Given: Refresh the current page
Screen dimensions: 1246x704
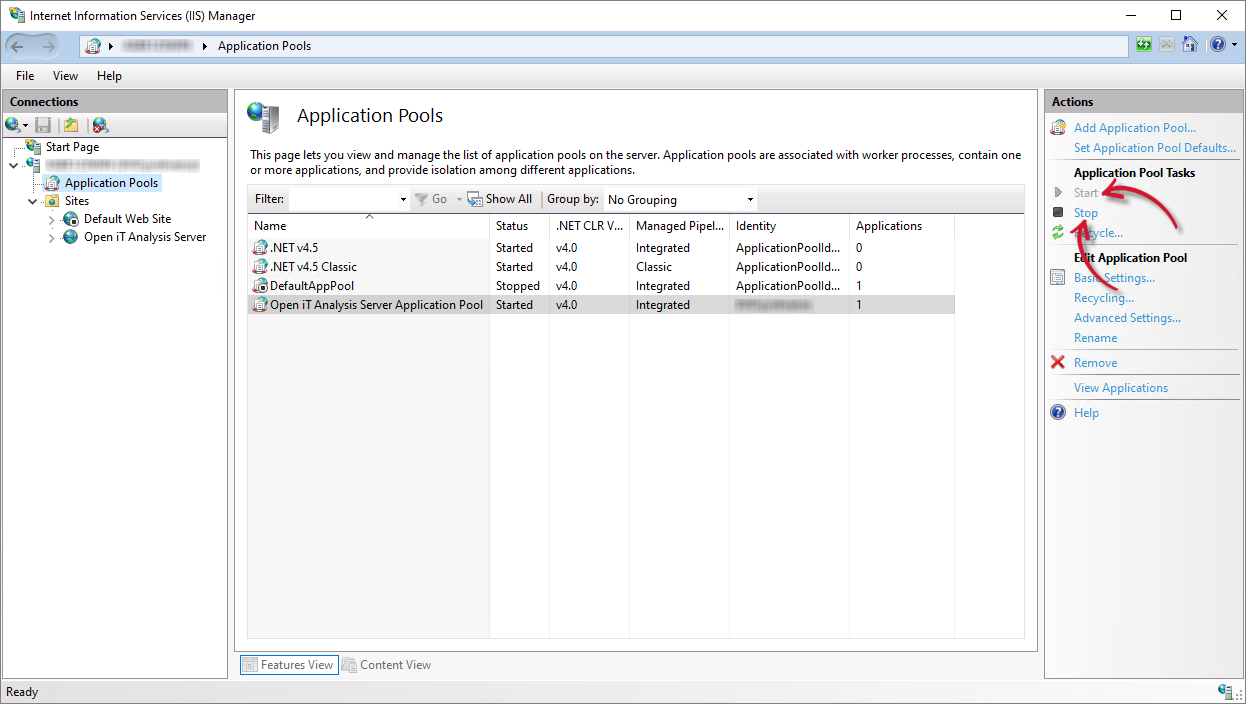Looking at the screenshot, I should click(1143, 44).
